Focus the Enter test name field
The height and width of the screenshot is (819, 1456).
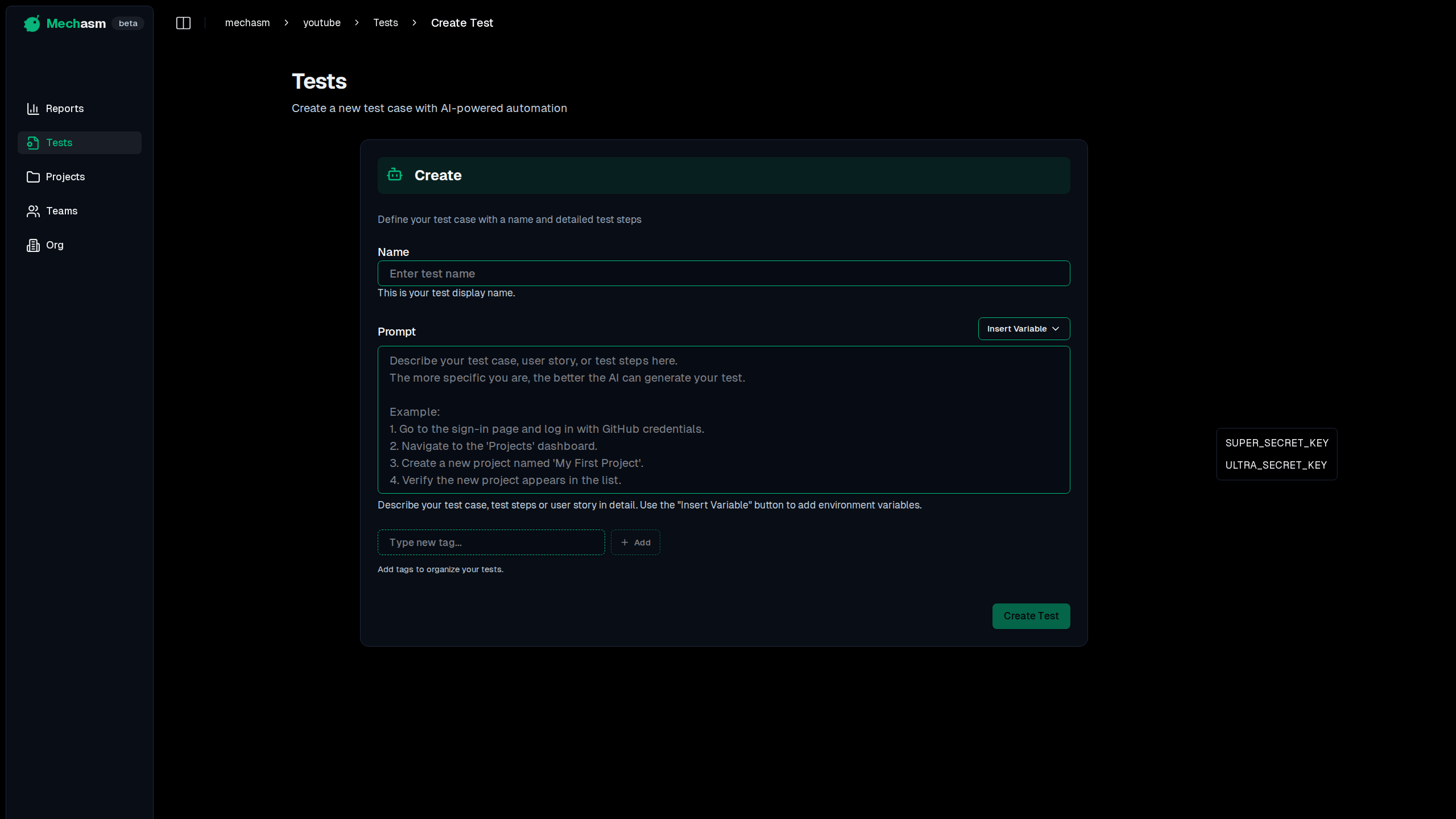(x=723, y=274)
